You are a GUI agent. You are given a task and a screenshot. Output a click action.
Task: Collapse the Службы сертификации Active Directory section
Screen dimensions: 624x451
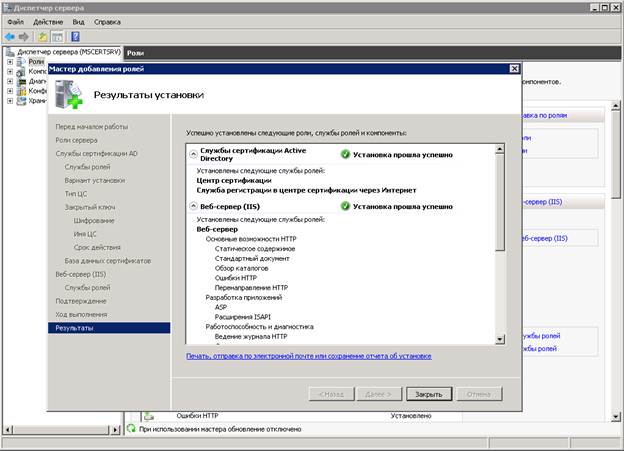click(193, 154)
